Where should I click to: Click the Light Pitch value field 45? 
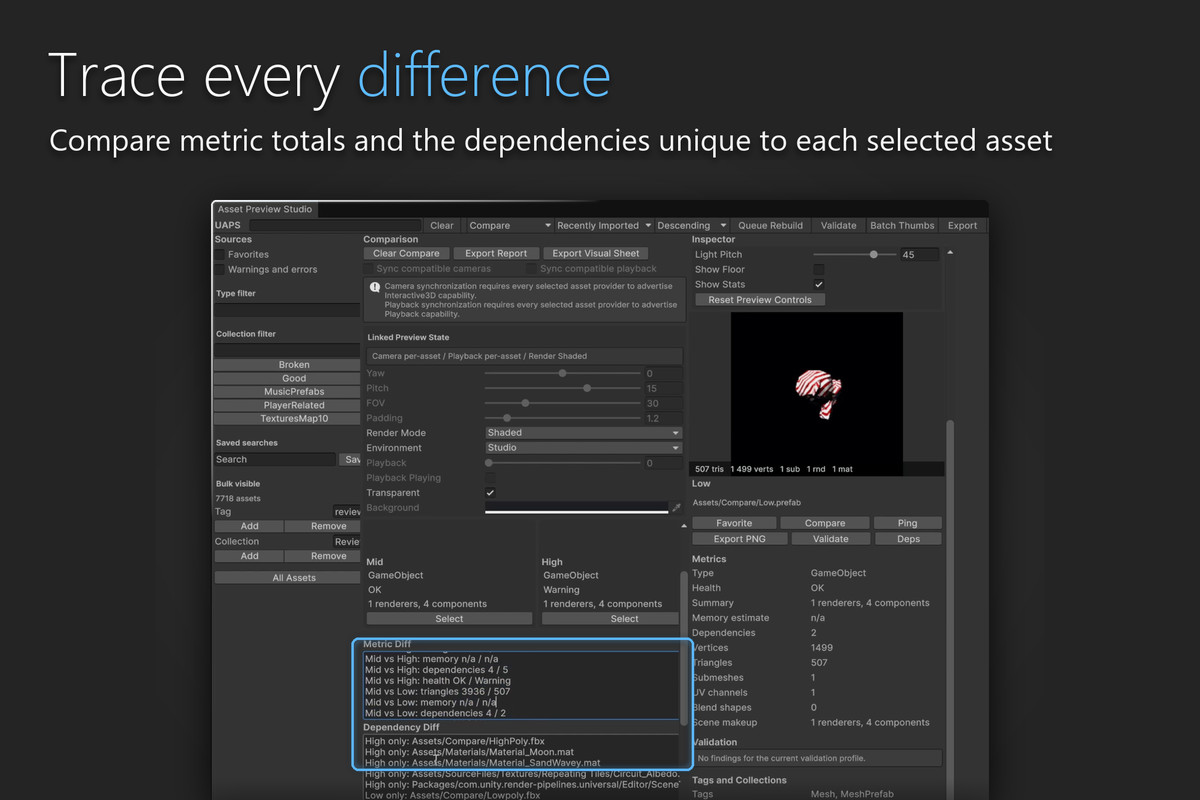pos(919,255)
